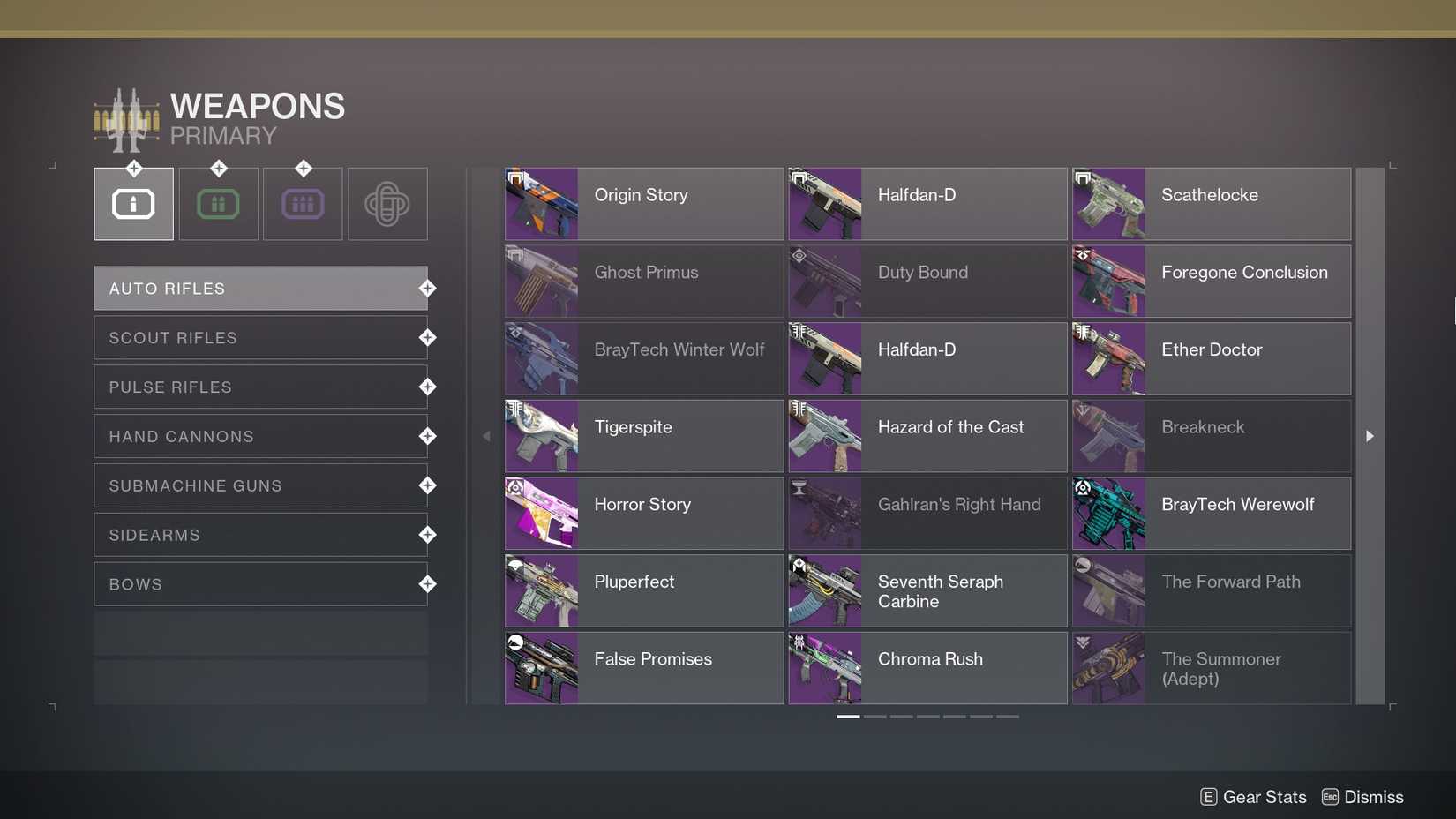Click the diamond marker beside Auto Rifles
Image resolution: width=1456 pixels, height=819 pixels.
pos(428,289)
